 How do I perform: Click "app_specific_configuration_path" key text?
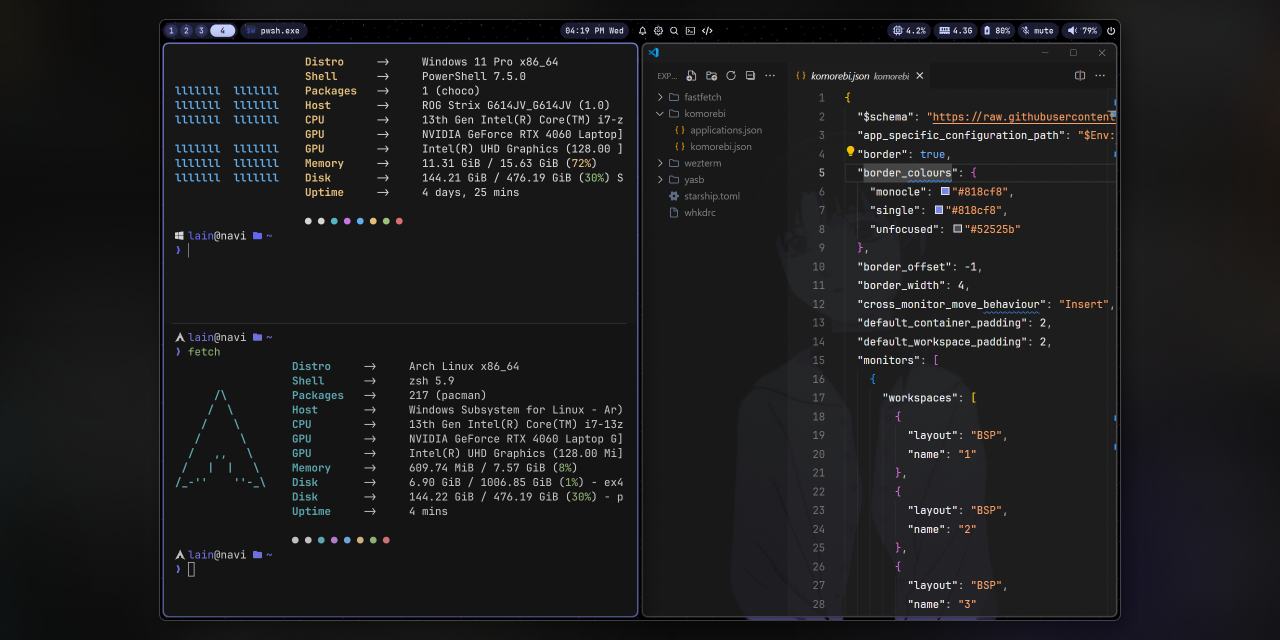(x=960, y=135)
